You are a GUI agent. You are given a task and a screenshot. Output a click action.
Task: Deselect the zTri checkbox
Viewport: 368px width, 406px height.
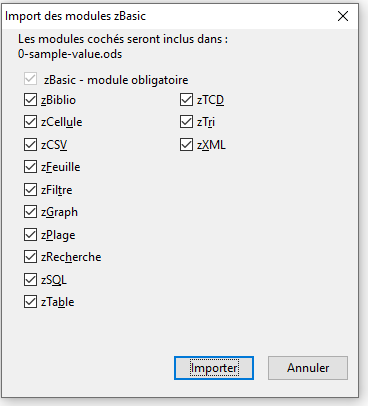(x=186, y=122)
